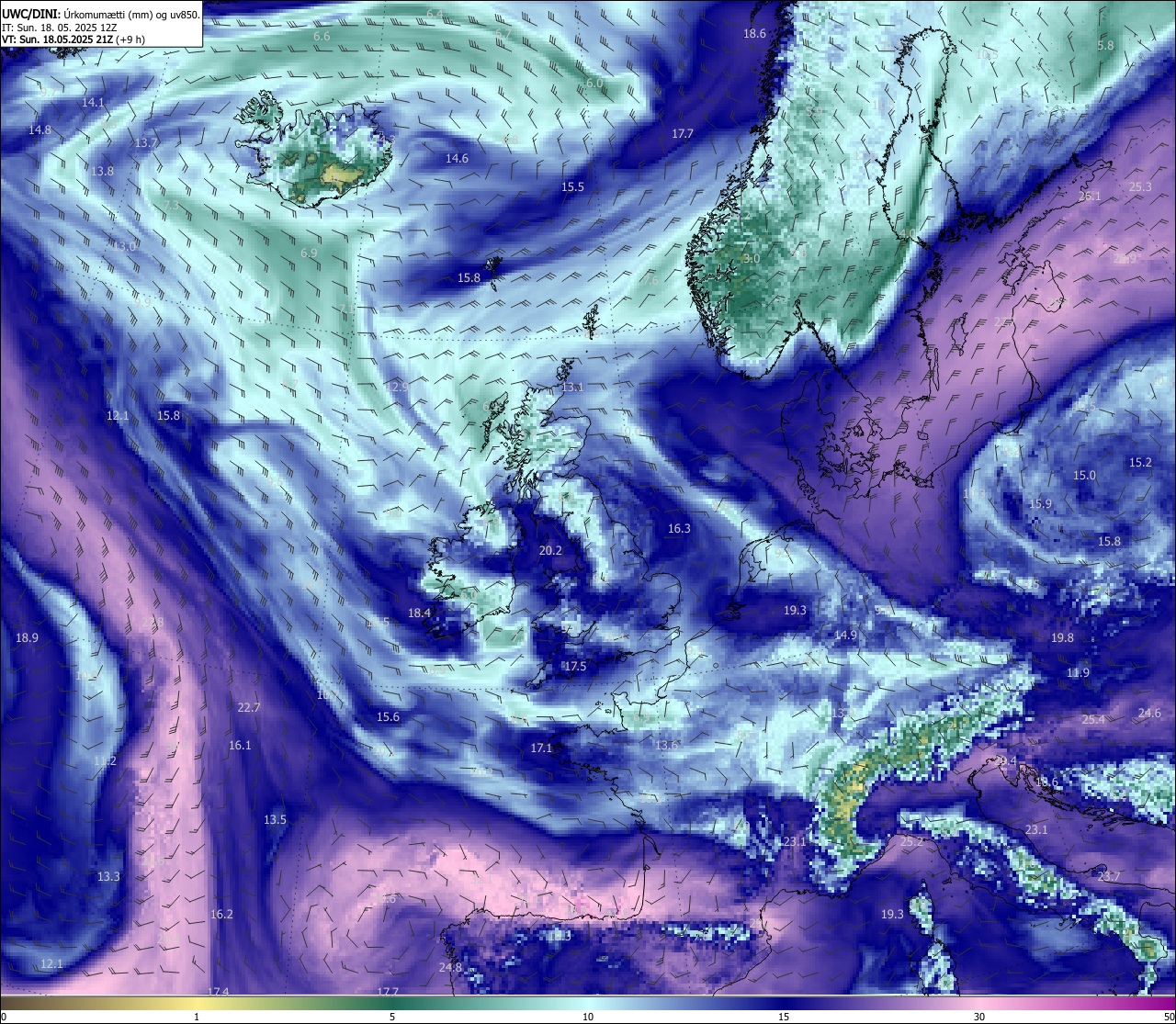
Task: Click the 25.4 map value label
Action: (1093, 719)
